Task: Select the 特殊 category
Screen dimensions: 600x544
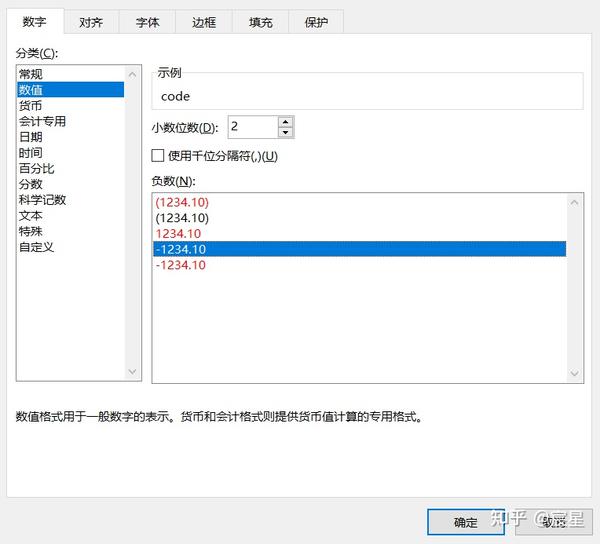Action: tap(70, 231)
